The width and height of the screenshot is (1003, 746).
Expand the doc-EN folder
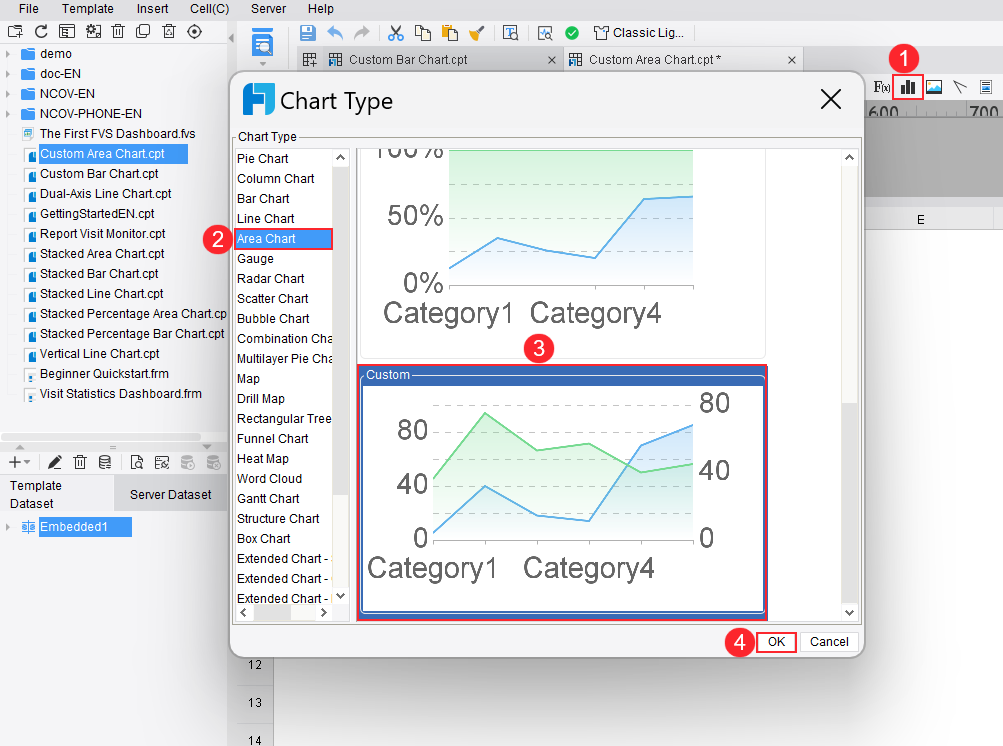(x=8, y=74)
